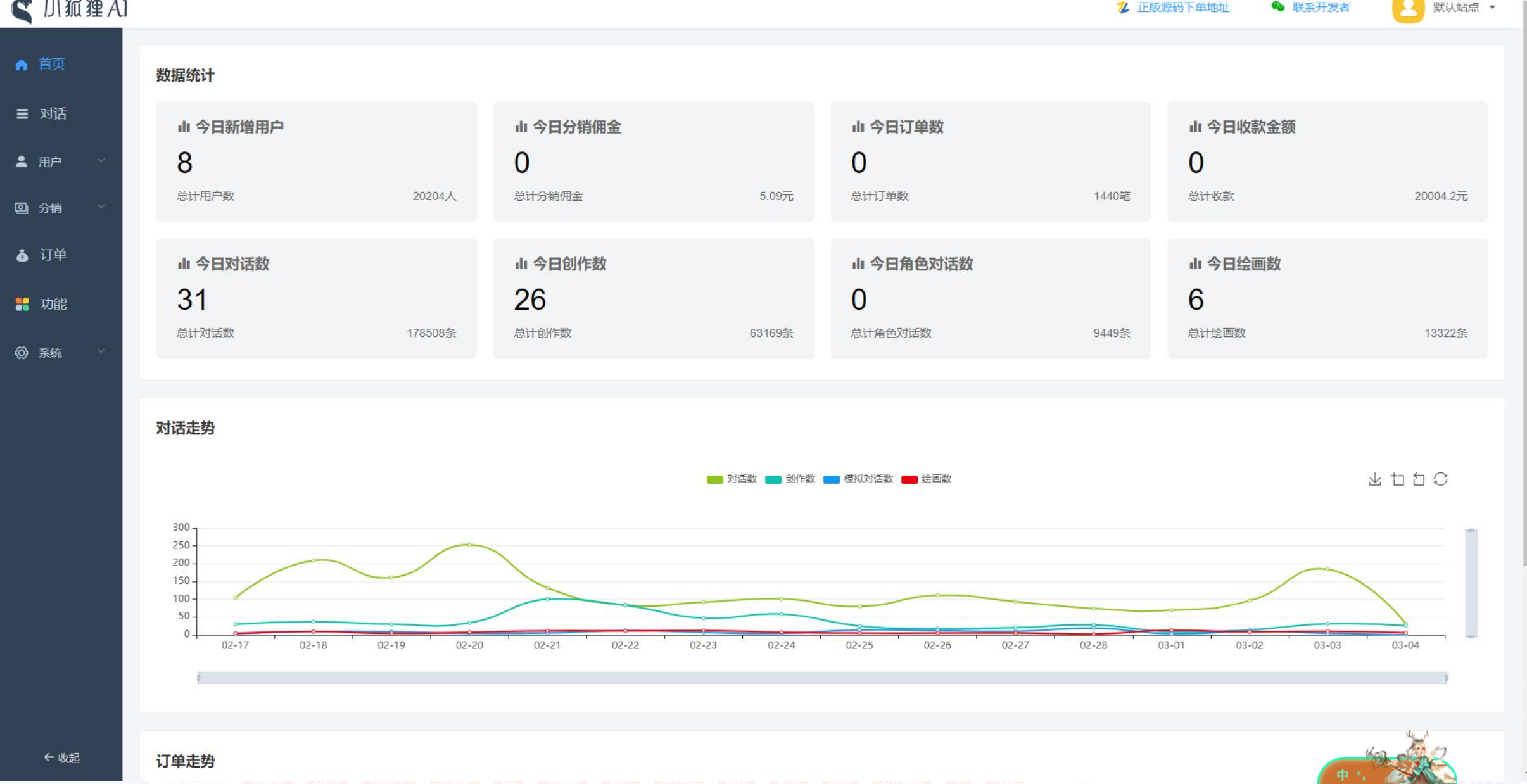
Task: Download the chart as image icon
Action: coord(1374,479)
